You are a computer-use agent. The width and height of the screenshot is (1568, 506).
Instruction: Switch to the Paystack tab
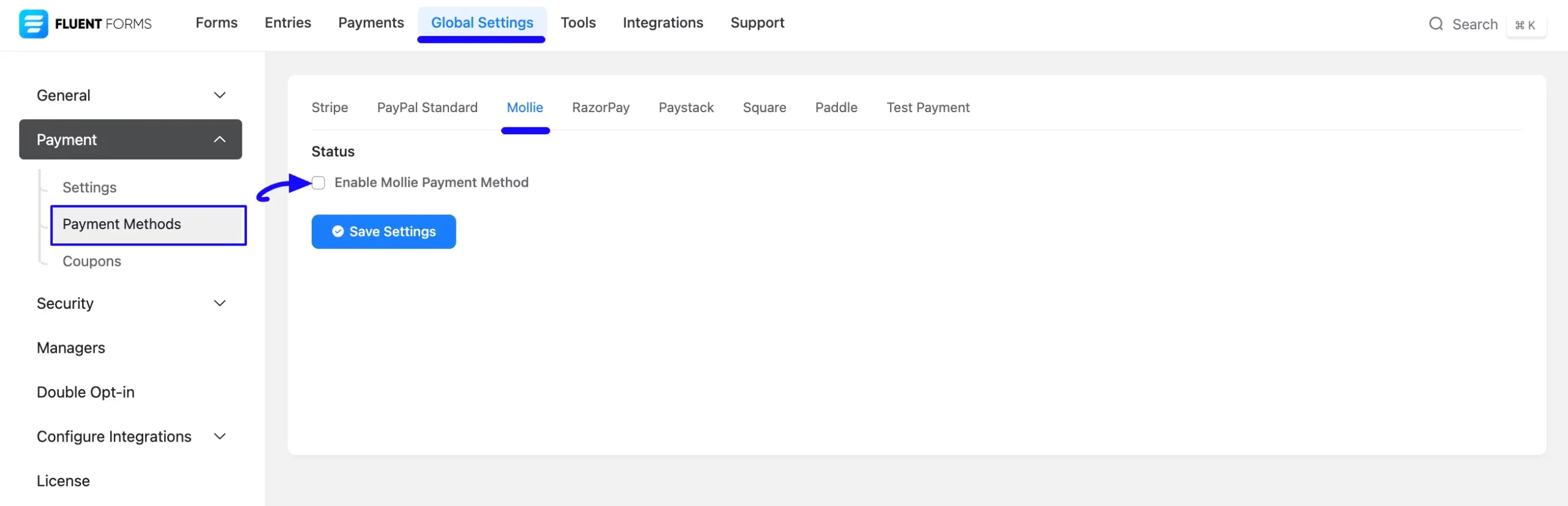(x=686, y=108)
